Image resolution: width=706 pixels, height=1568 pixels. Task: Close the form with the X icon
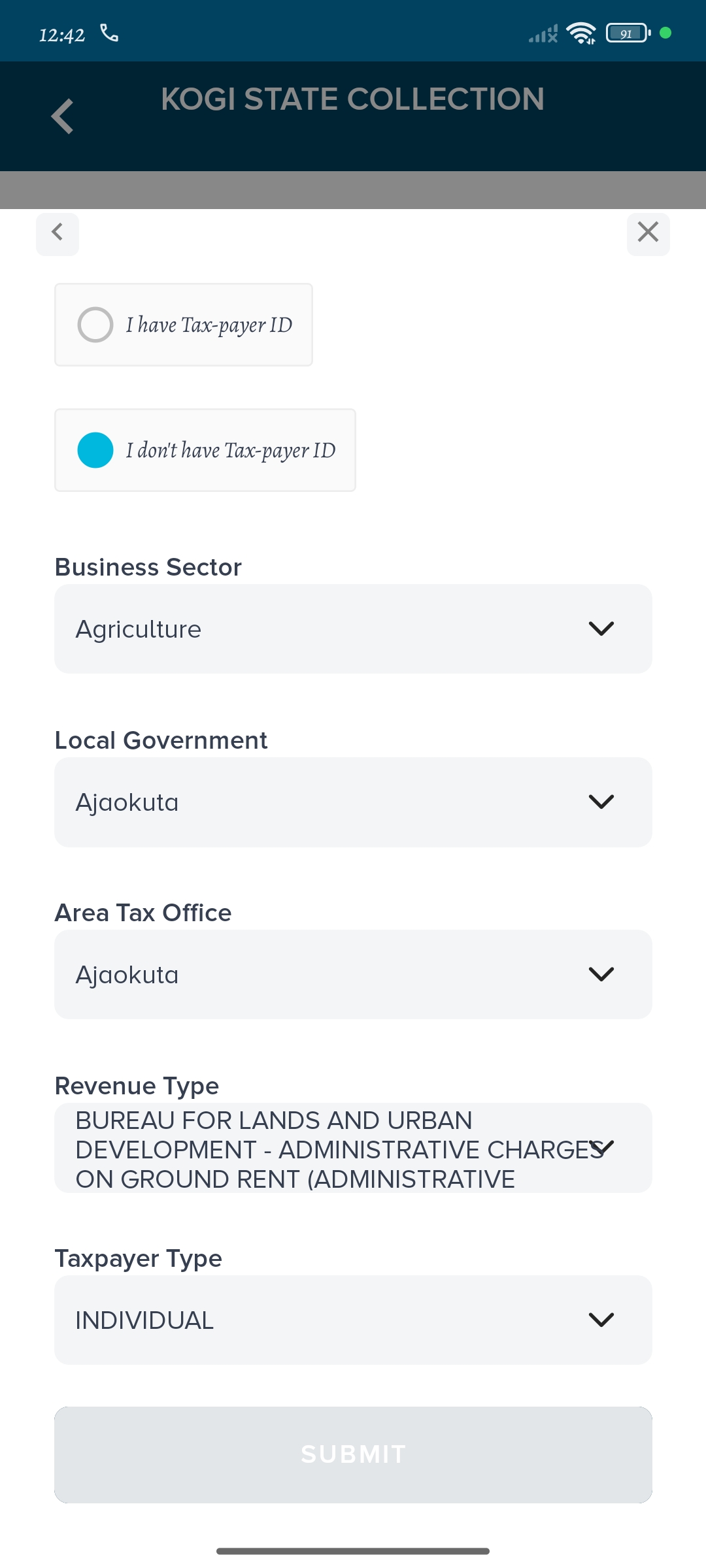tap(648, 233)
